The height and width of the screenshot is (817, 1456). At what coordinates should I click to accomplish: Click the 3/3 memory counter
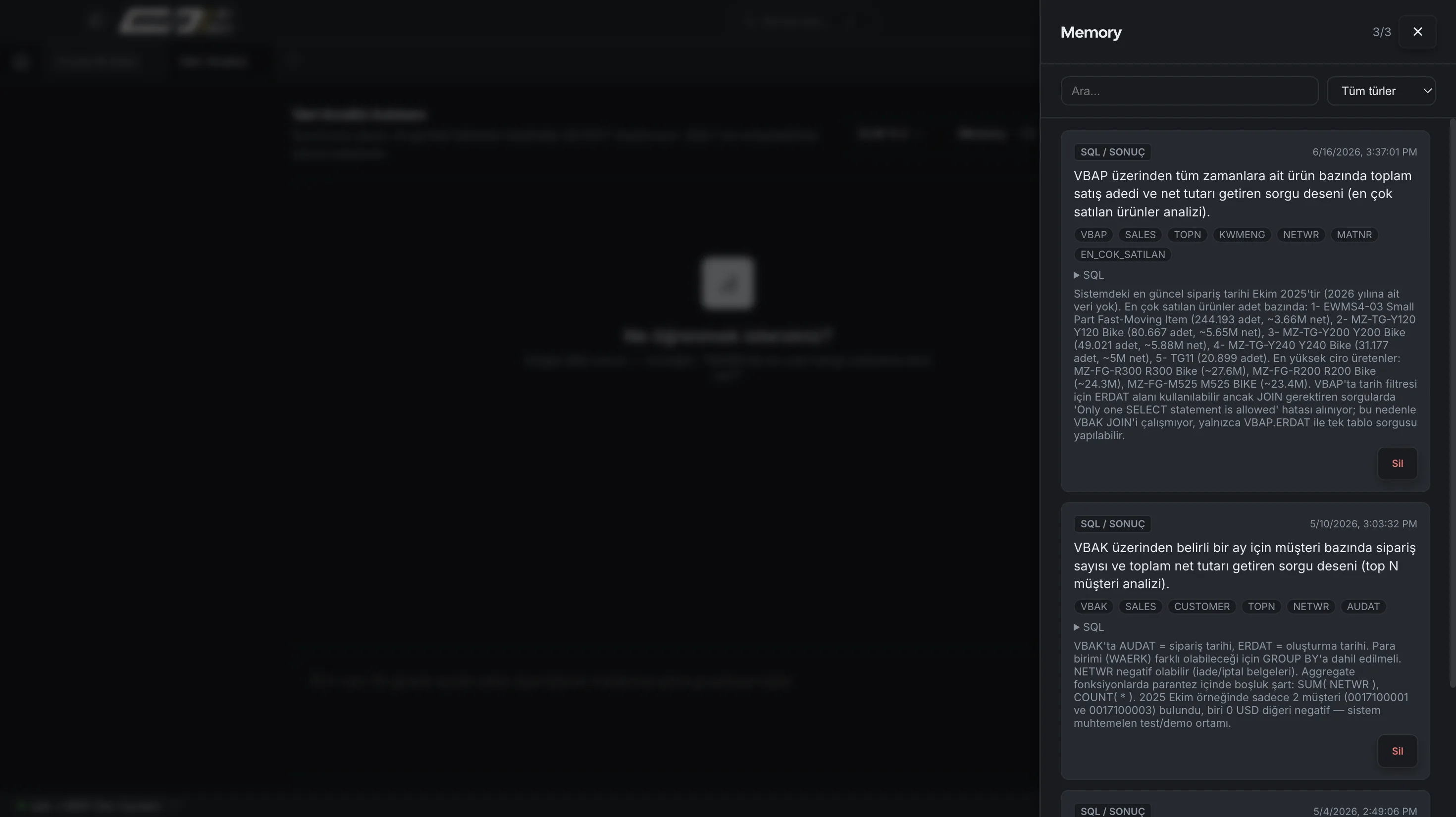(x=1381, y=32)
